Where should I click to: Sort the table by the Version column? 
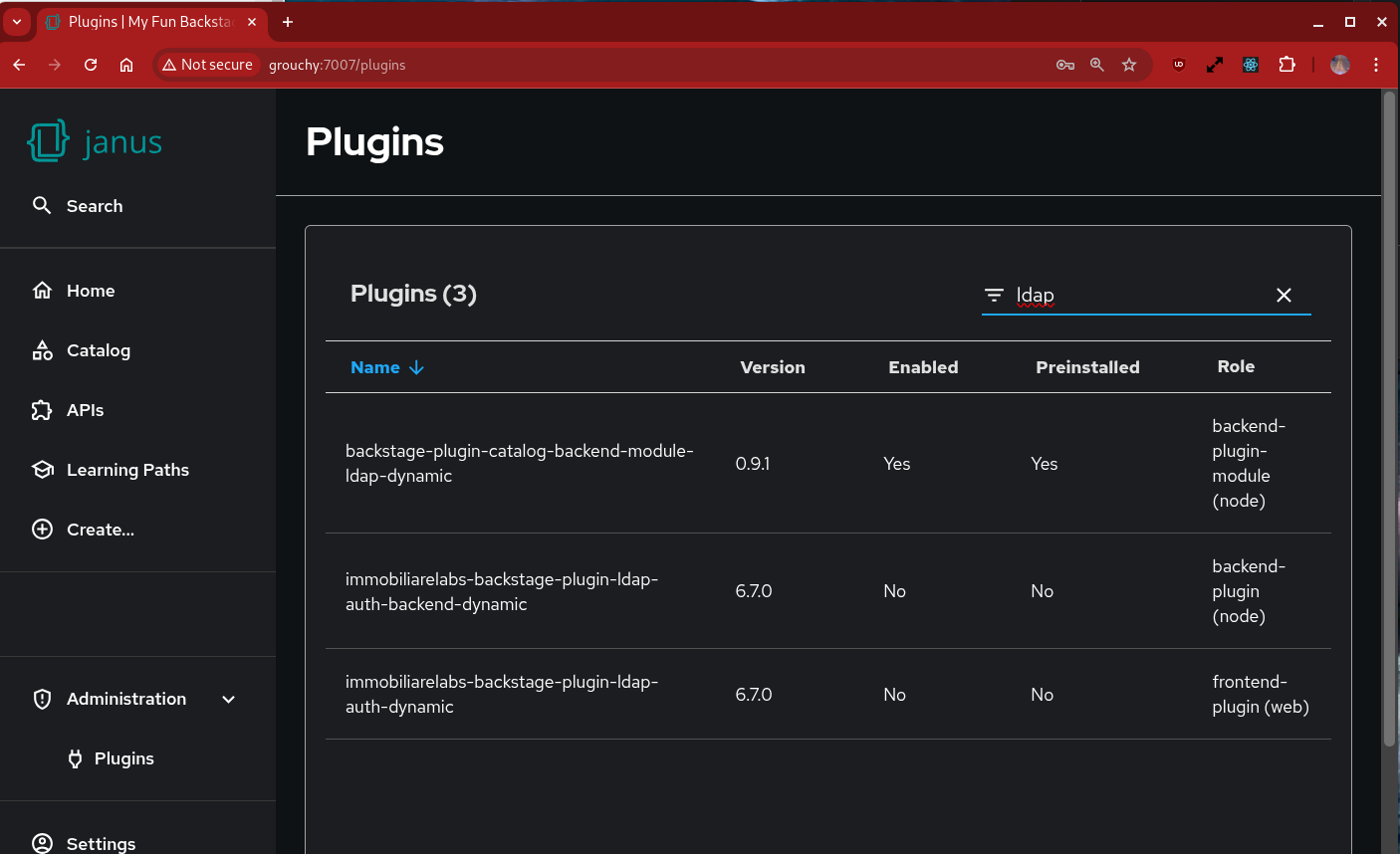point(772,367)
